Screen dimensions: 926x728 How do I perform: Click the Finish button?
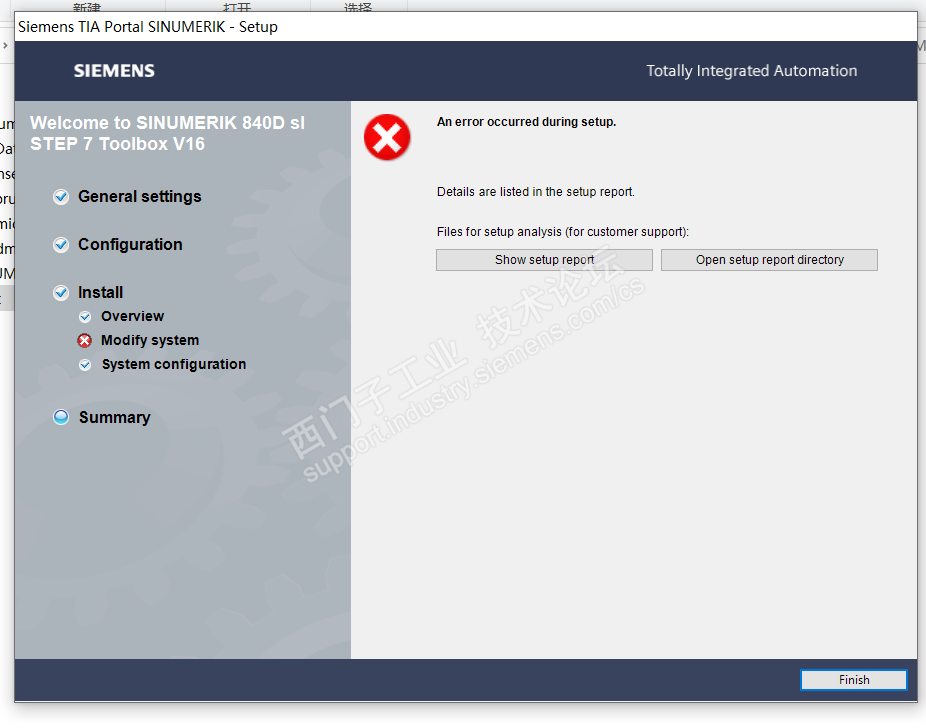(x=853, y=680)
